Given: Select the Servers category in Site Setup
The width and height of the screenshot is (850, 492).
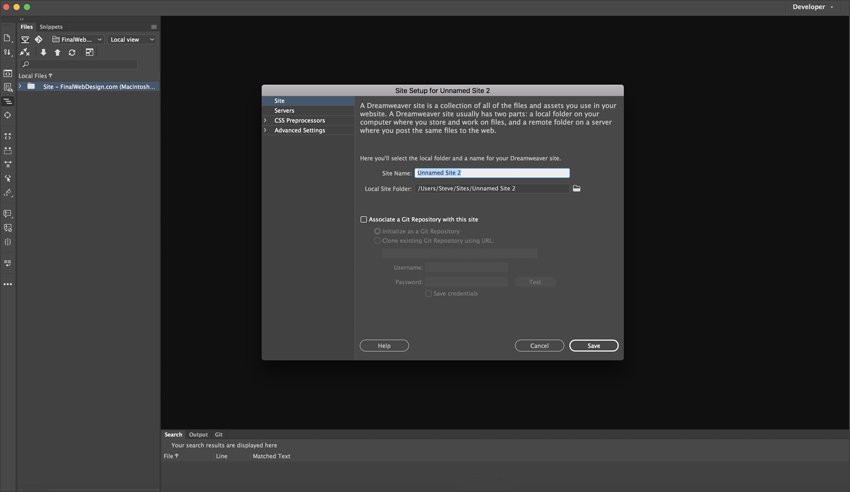Looking at the screenshot, I should [284, 111].
